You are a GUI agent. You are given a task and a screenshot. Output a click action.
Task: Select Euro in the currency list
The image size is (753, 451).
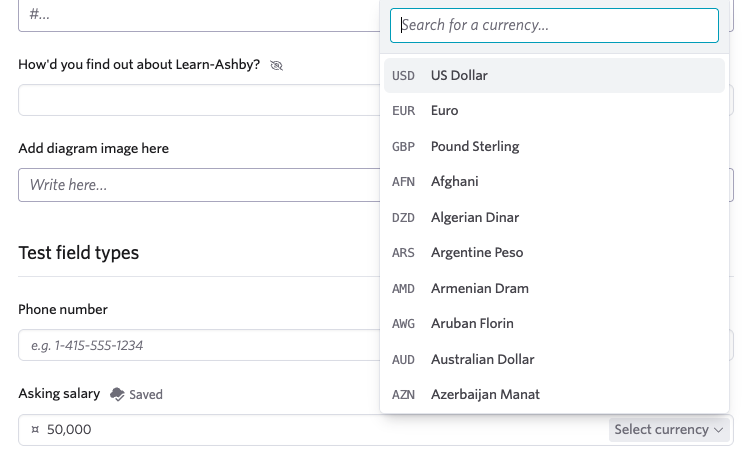554,111
